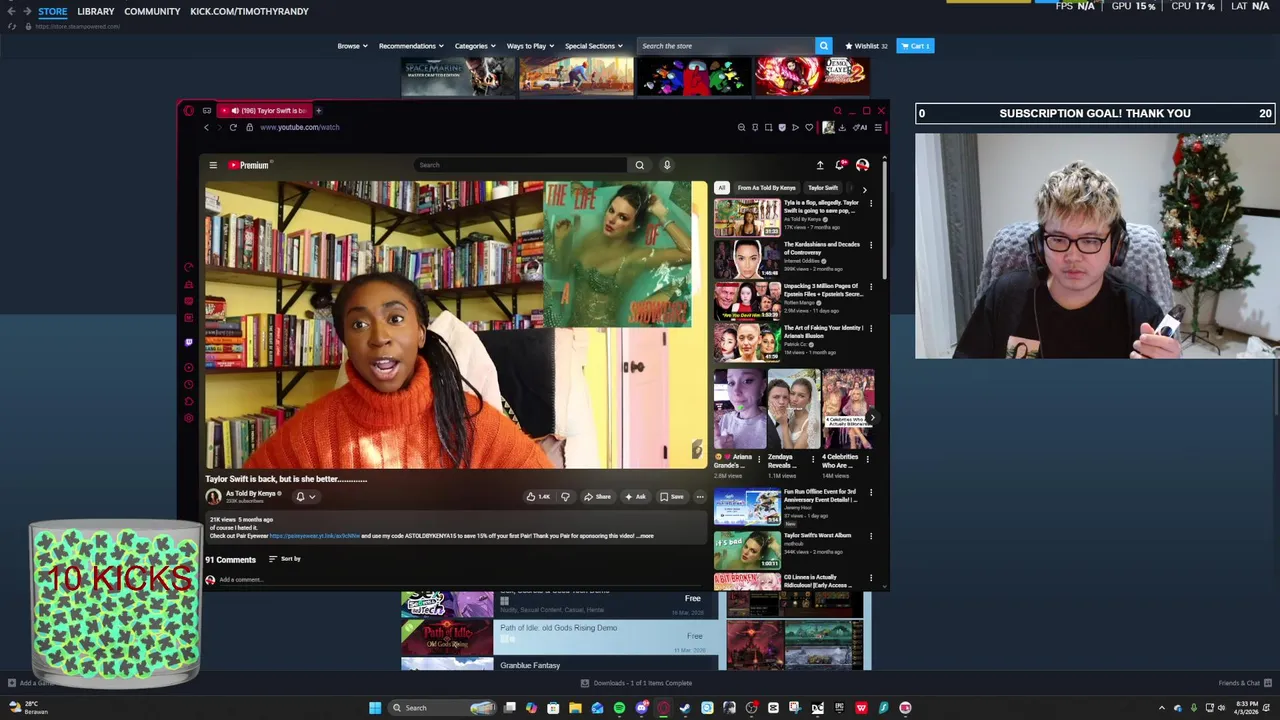Toggle notification bell for As Told By Kenya

[304, 496]
